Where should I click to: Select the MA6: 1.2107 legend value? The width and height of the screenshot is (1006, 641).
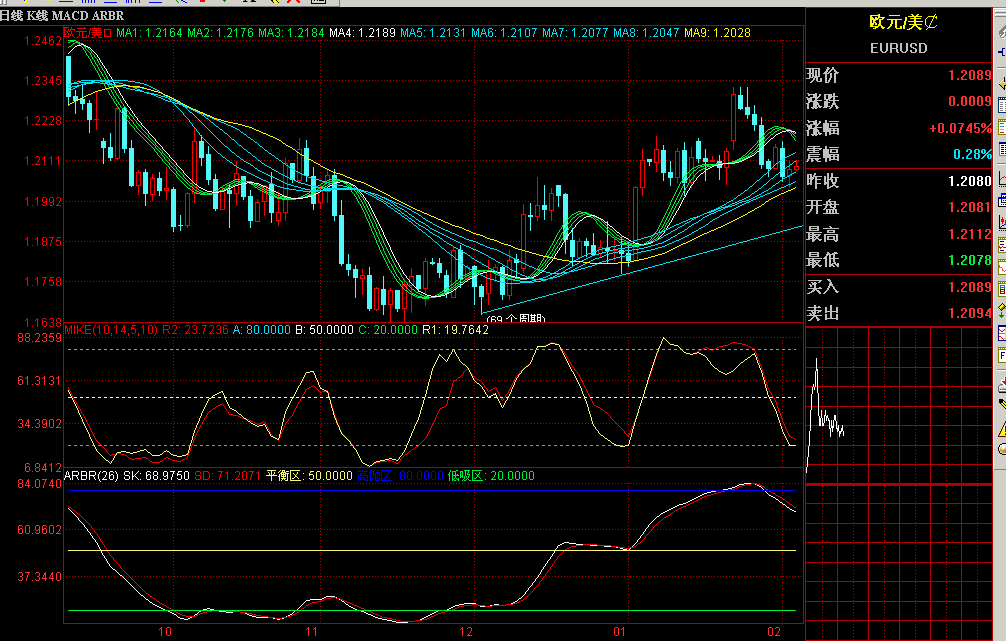tap(504, 33)
